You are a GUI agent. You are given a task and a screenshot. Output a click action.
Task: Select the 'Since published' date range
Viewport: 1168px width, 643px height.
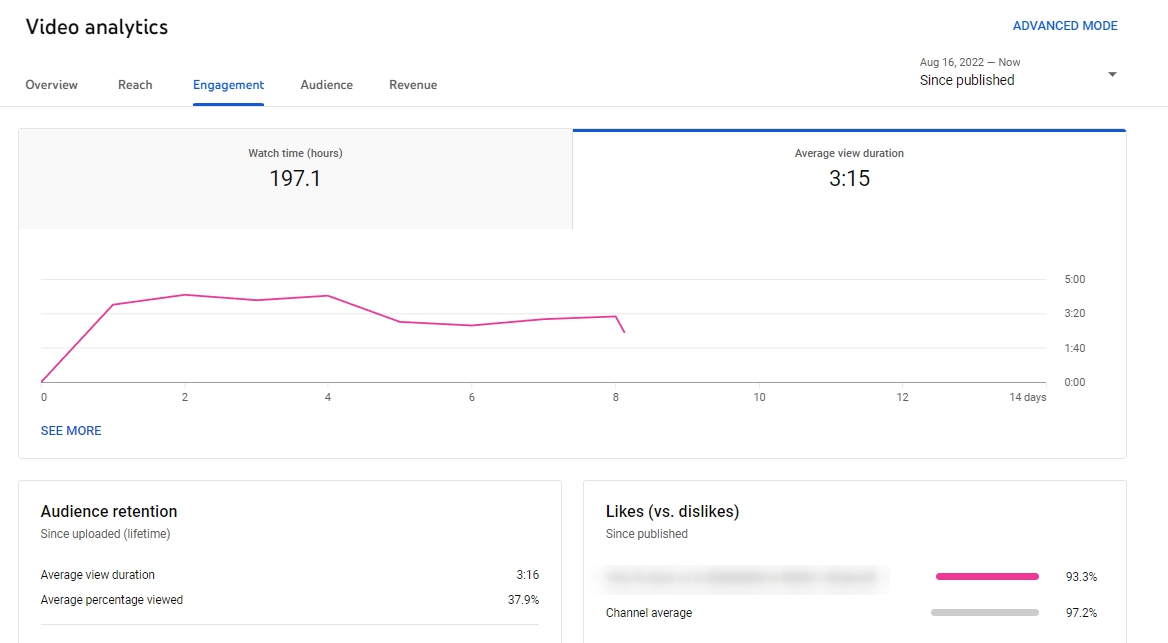coord(966,80)
